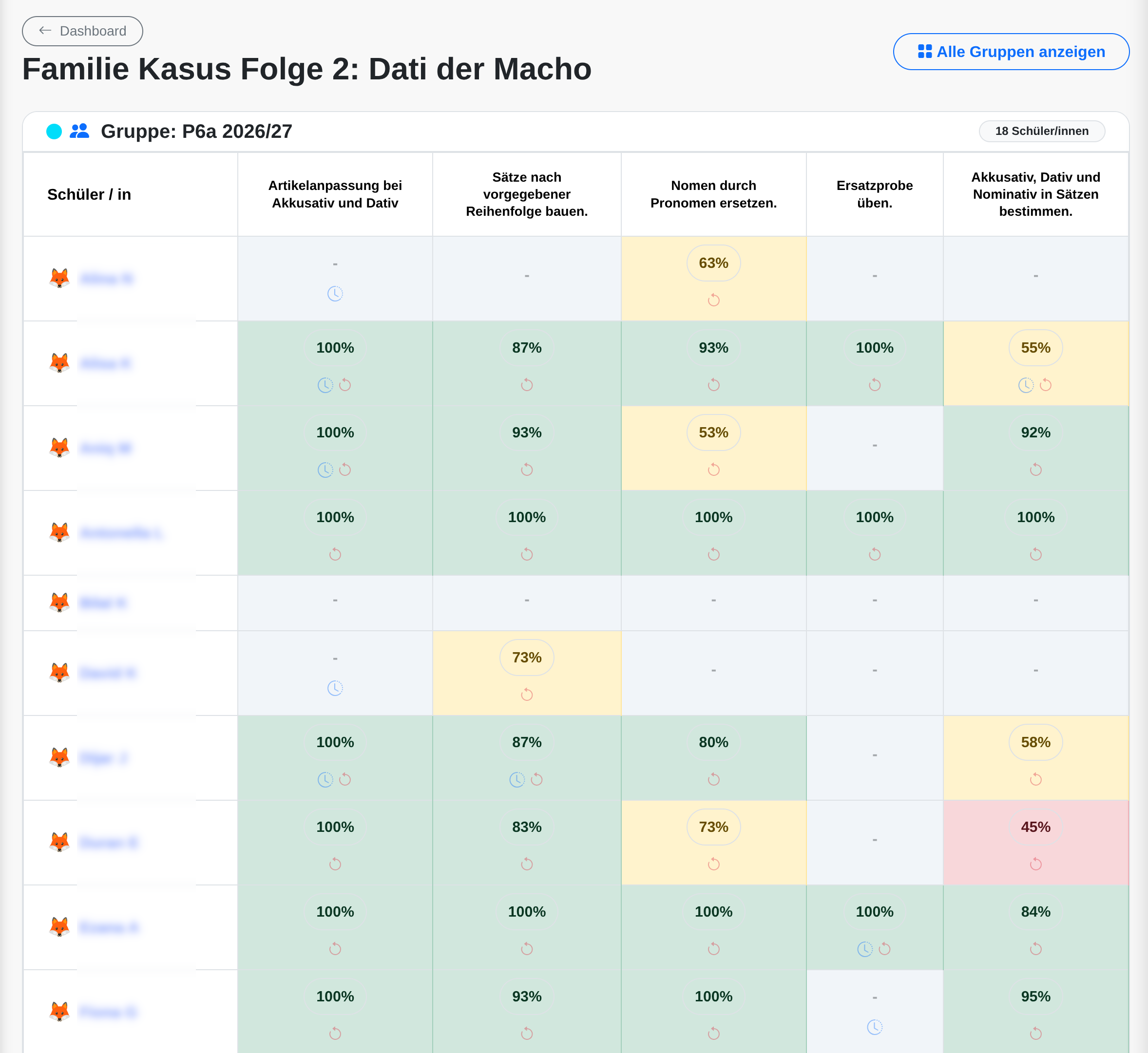Click Sätze nach vorgegebener Reihenfolge bauen header
The height and width of the screenshot is (1053, 1148).
(527, 194)
